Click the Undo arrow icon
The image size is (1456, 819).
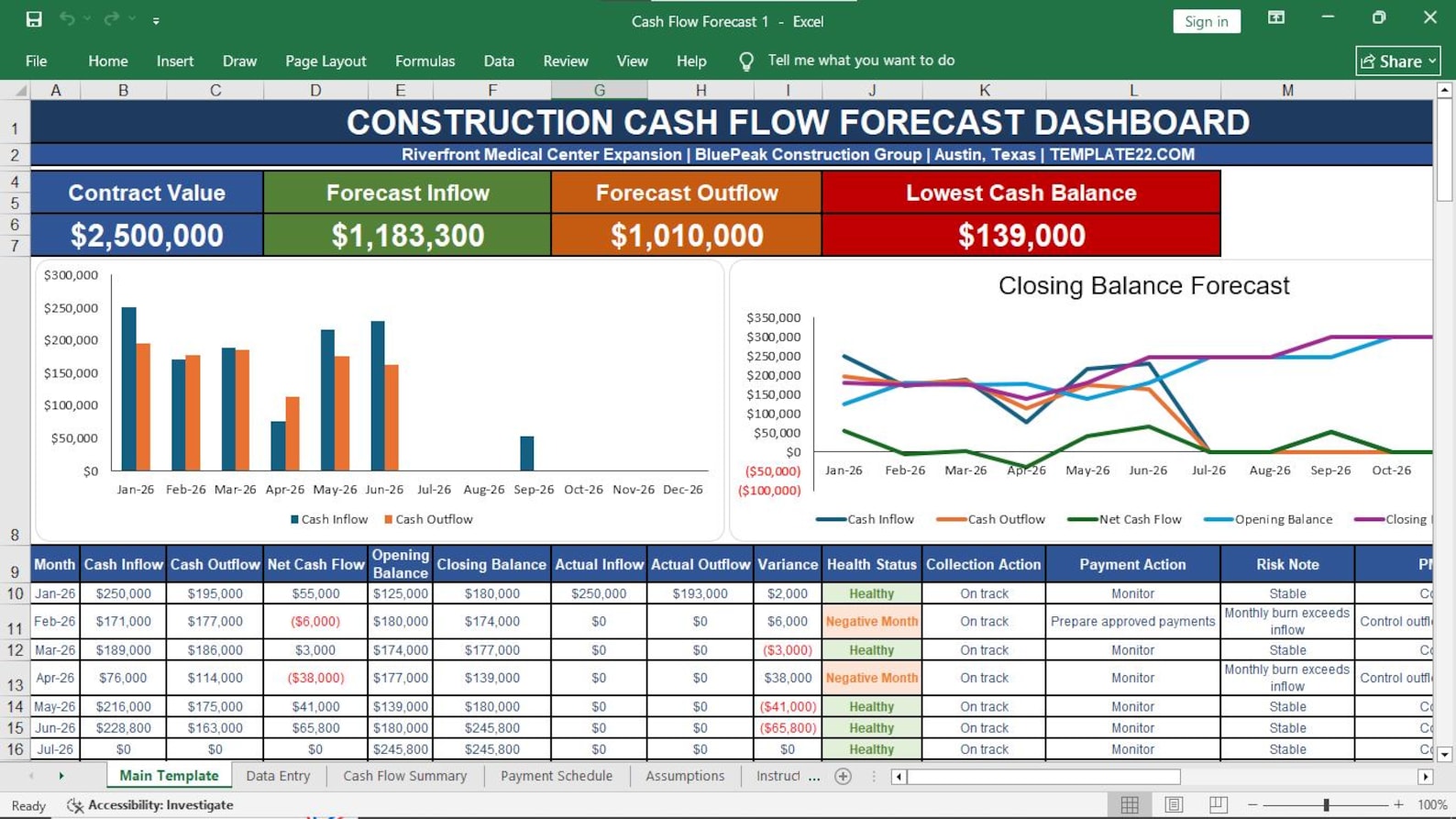67,19
